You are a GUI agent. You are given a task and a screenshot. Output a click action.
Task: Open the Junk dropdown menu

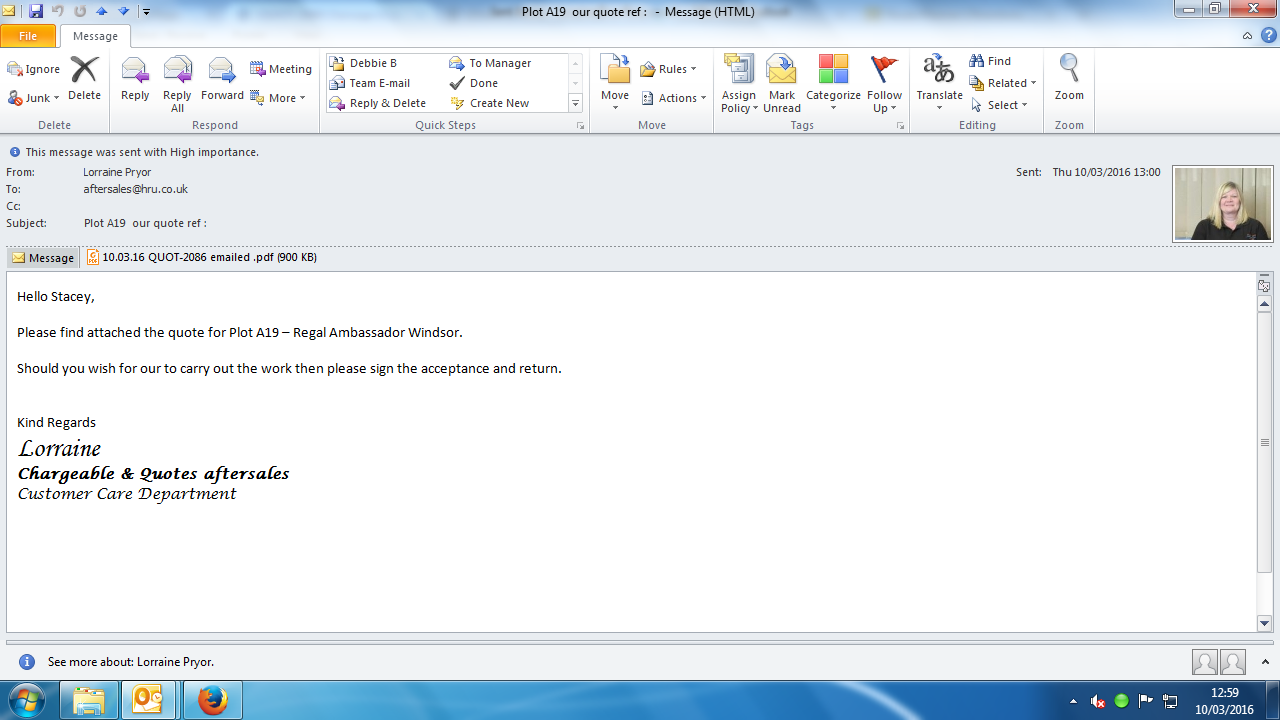[34, 98]
